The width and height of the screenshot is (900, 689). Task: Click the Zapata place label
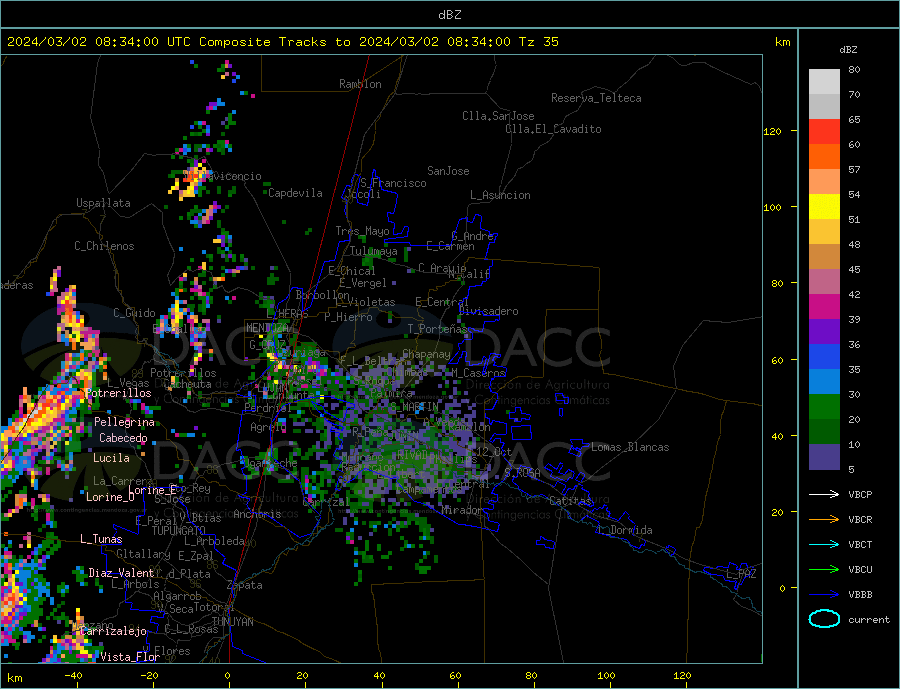(x=245, y=585)
